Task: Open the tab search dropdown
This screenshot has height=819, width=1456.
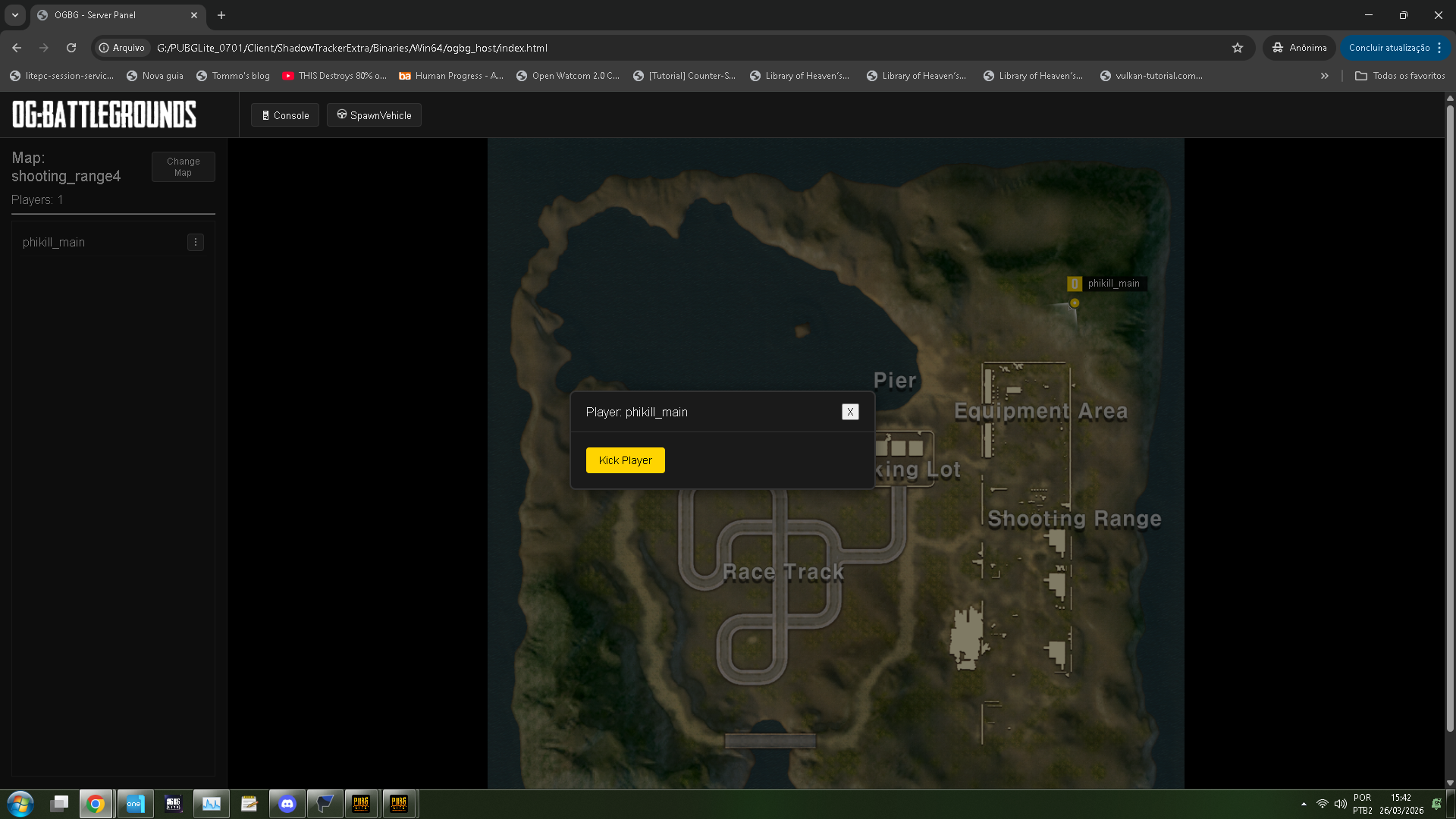Action: pyautogui.click(x=15, y=15)
